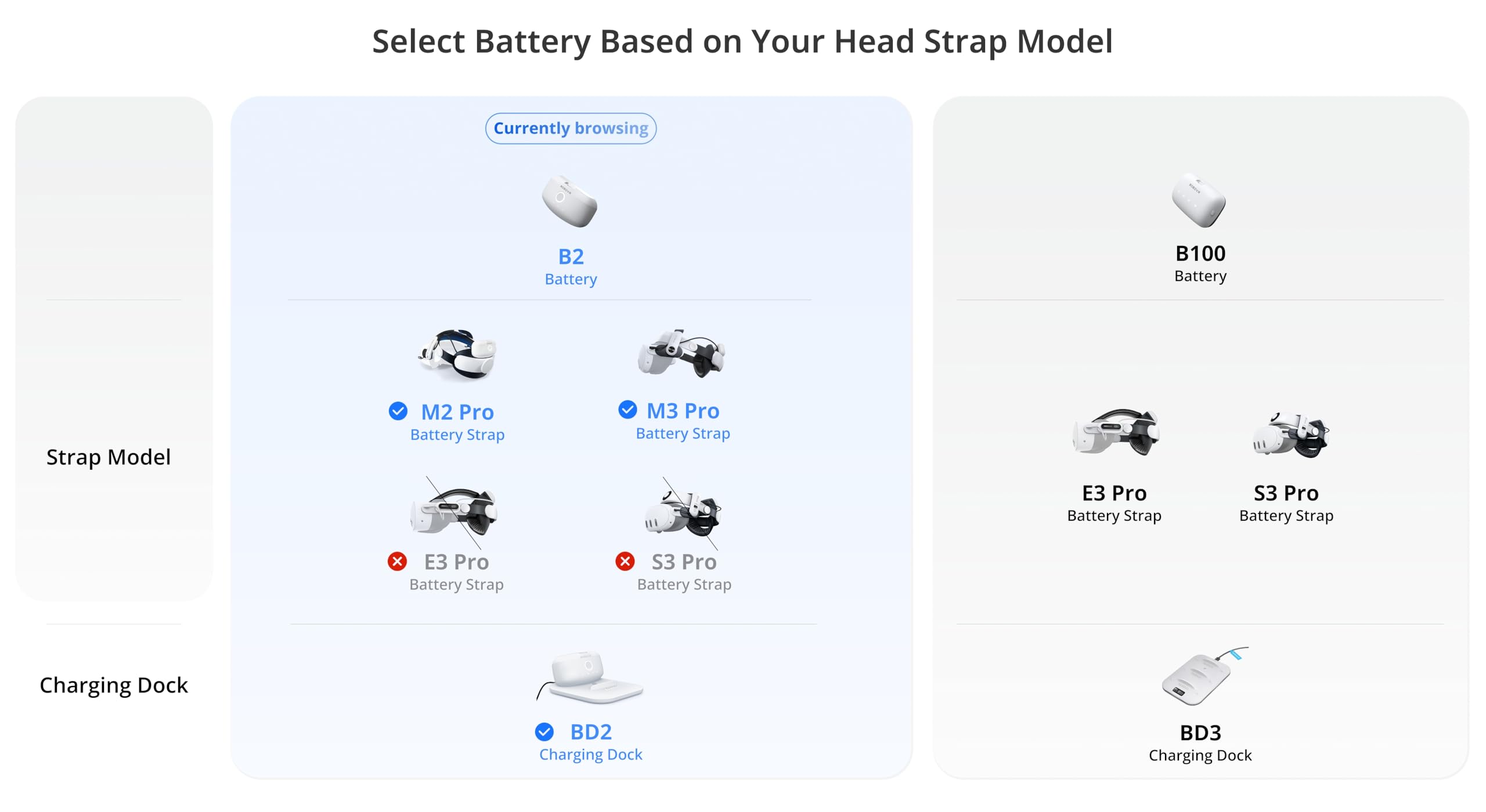Click the blue checkmark beside M2 Pro
The image size is (1486, 812).
pos(398,411)
